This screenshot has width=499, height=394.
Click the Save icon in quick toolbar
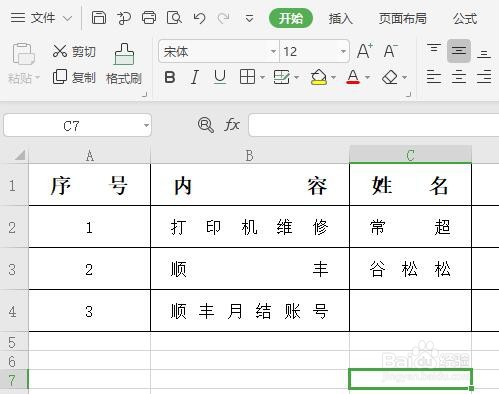[x=99, y=18]
